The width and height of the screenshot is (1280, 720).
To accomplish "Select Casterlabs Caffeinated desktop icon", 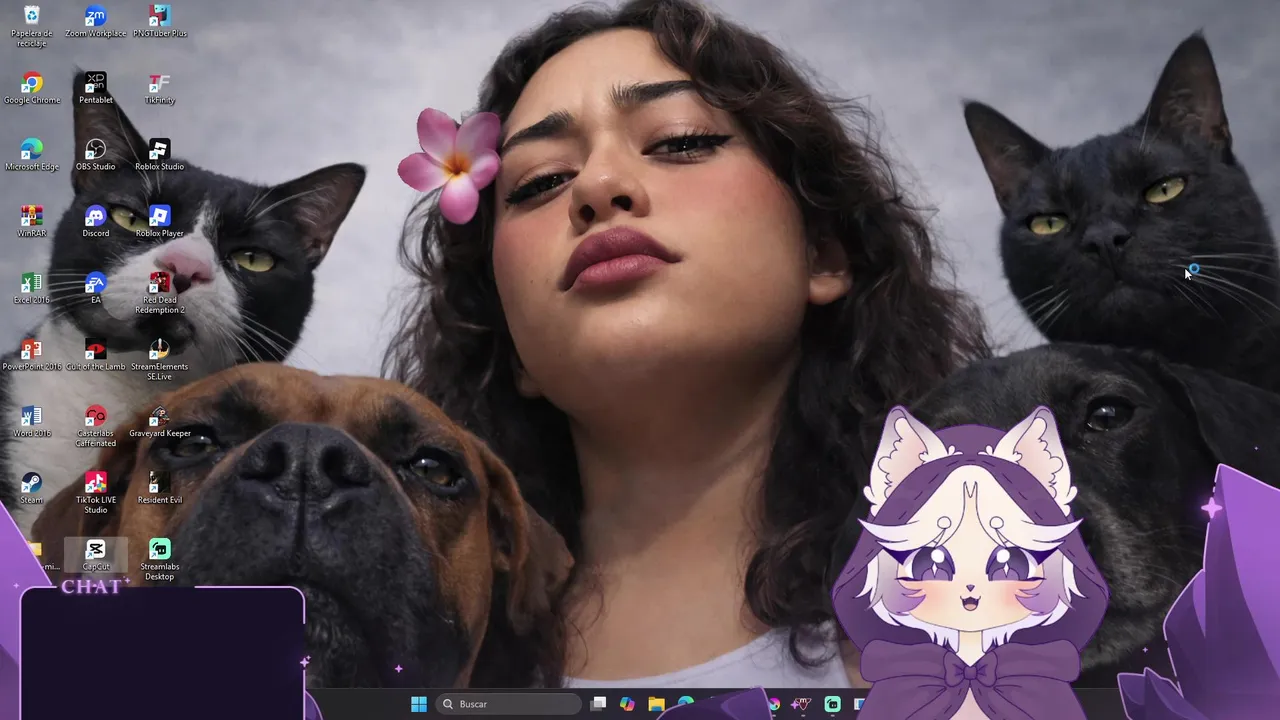I will click(x=95, y=426).
